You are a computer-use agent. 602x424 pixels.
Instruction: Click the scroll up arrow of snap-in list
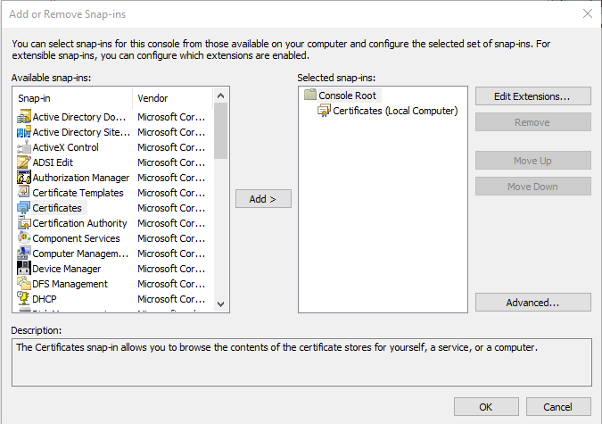(220, 96)
